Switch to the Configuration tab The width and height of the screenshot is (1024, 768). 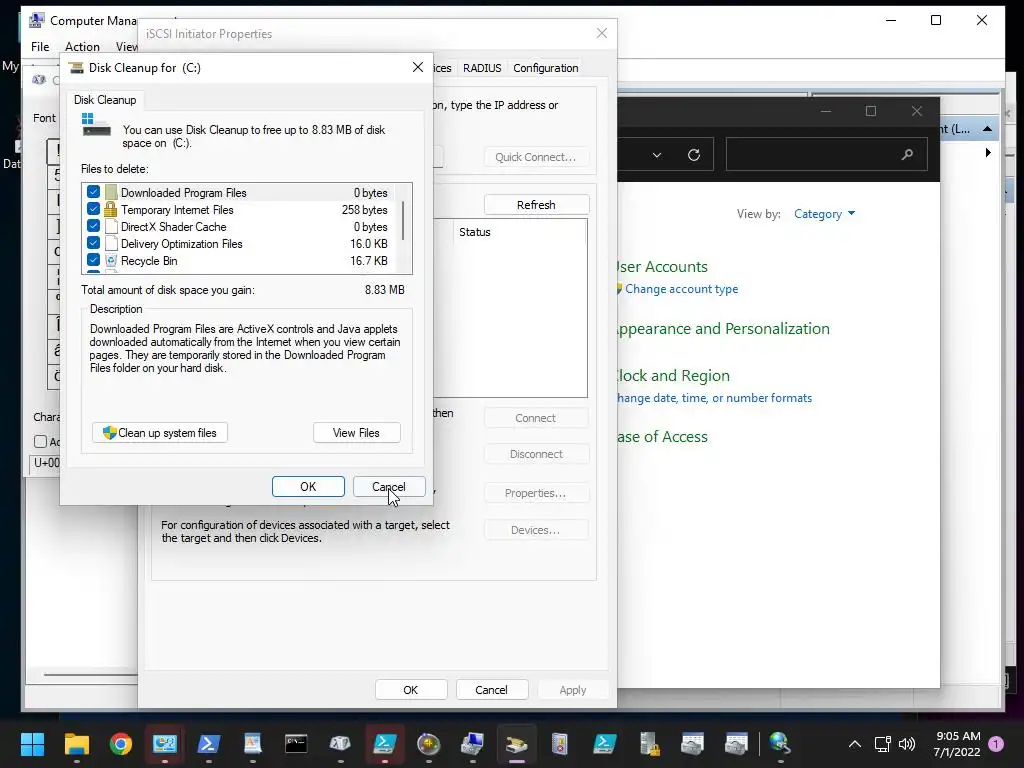[545, 68]
